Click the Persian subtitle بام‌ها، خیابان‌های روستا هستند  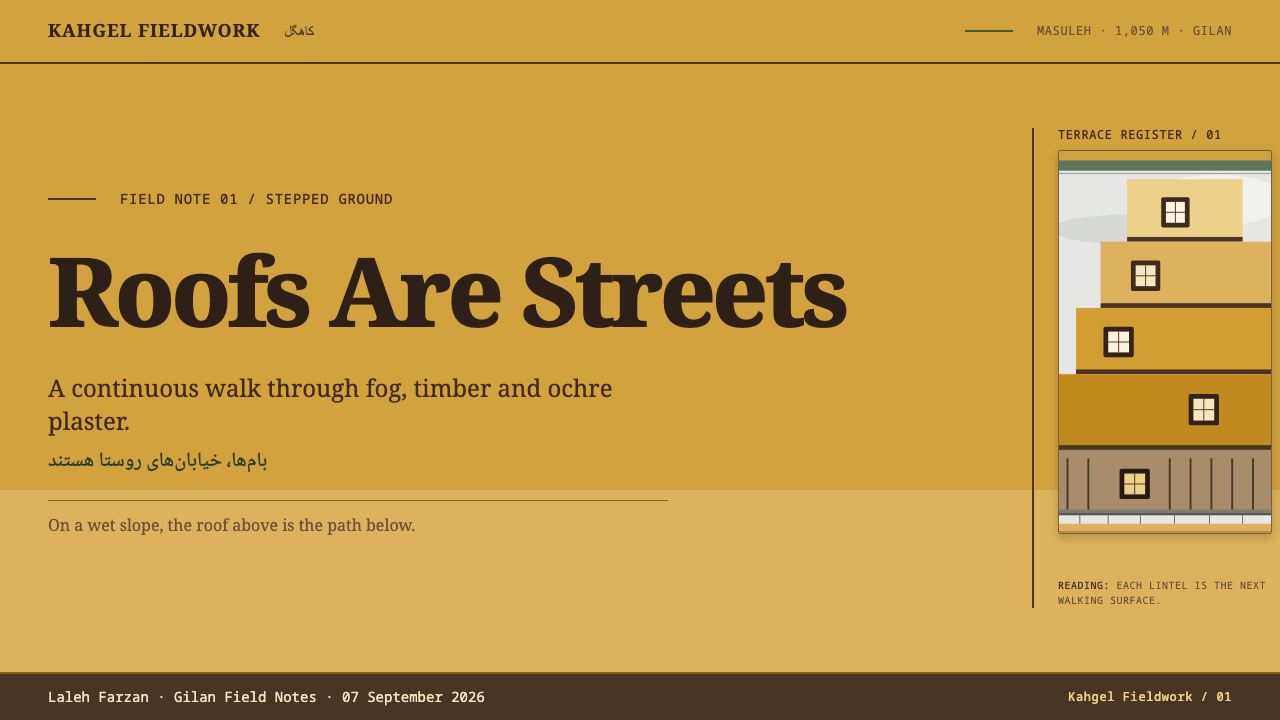(158, 460)
